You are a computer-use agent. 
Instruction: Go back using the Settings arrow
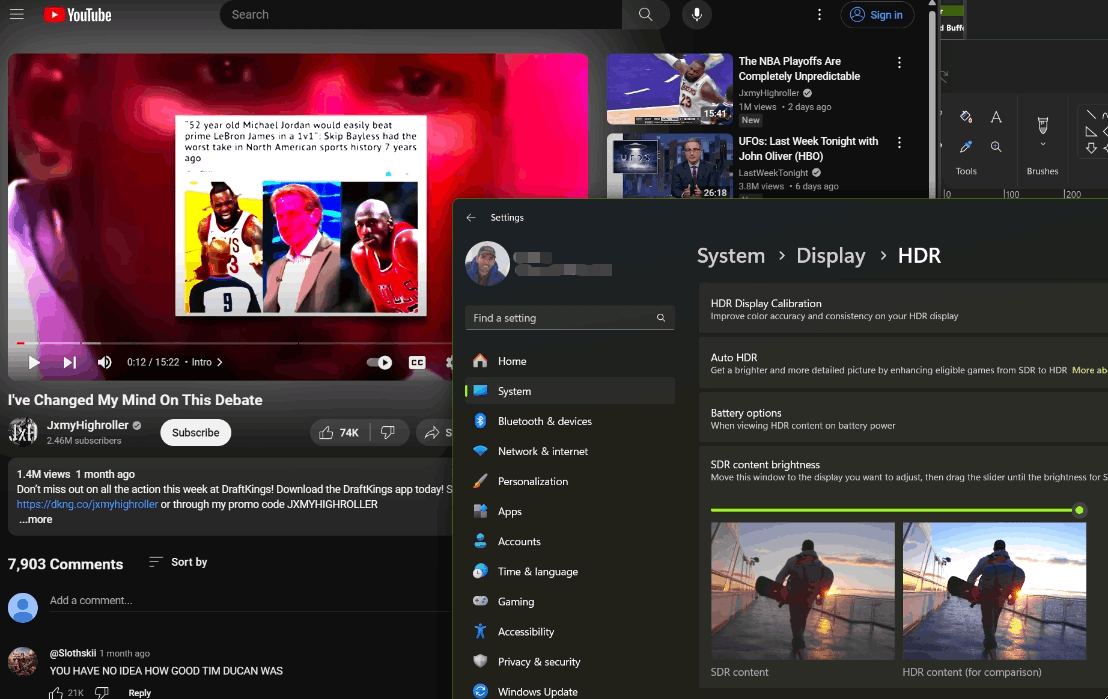(471, 218)
